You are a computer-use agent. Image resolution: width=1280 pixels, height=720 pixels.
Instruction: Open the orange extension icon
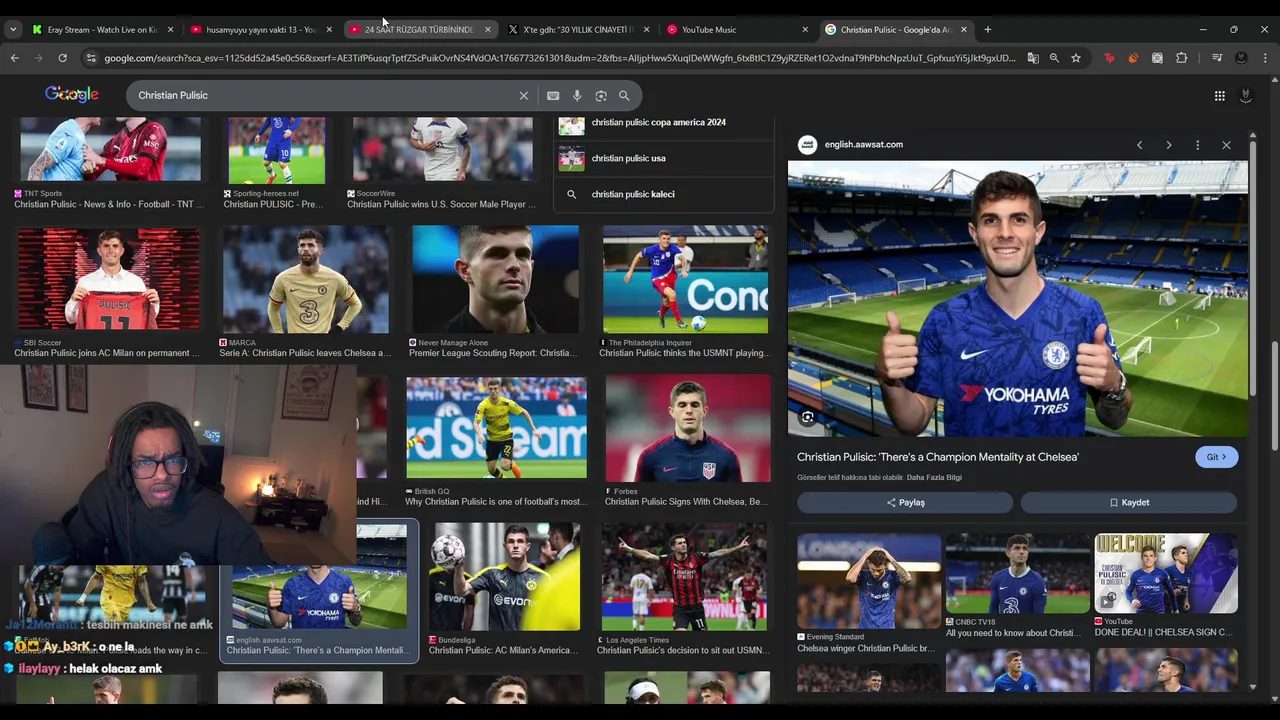click(1133, 58)
